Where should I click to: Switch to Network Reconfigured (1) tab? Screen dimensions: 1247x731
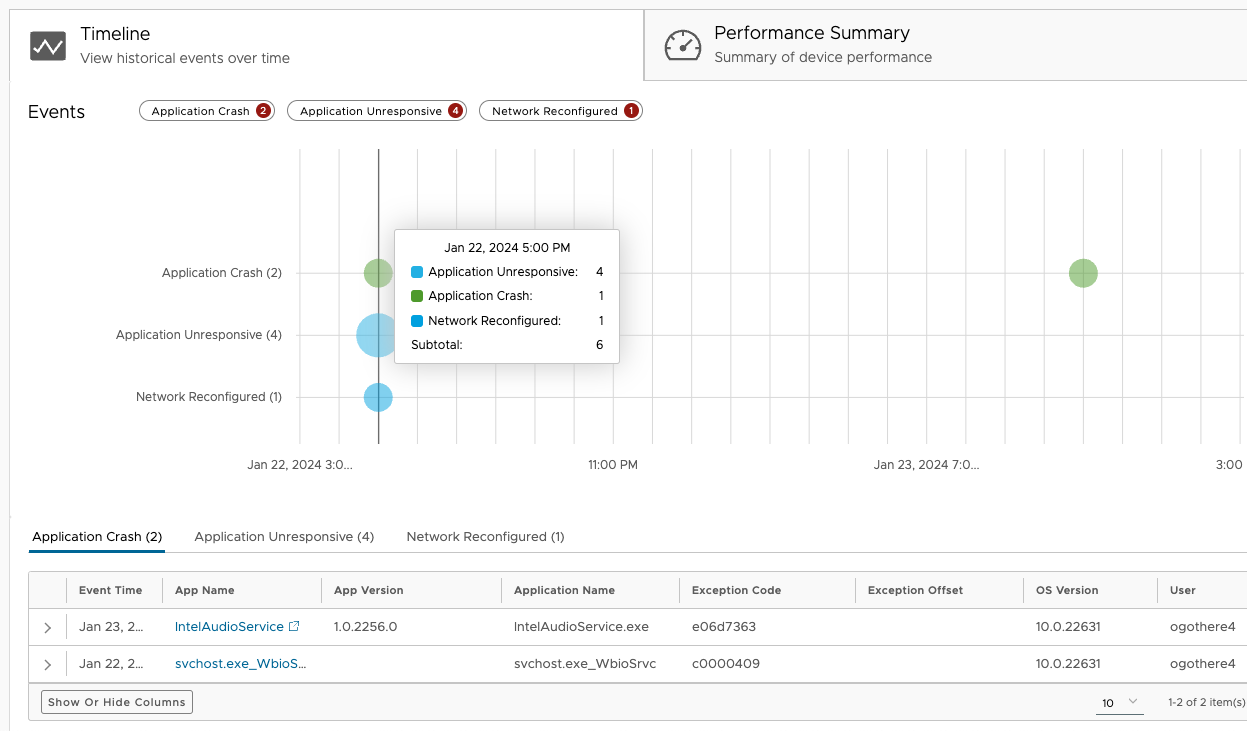coord(485,537)
